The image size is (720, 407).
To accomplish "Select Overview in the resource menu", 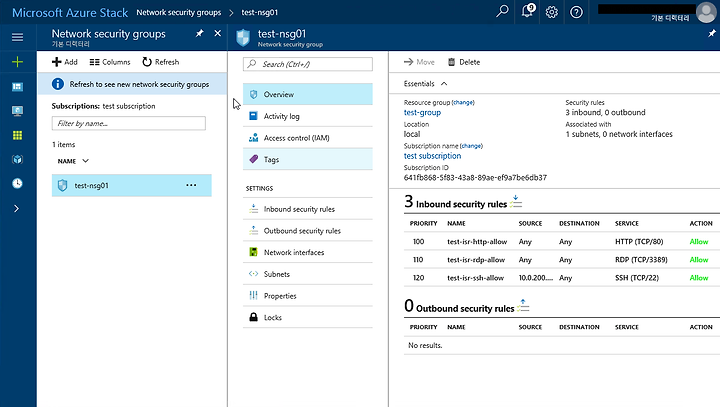I will [308, 94].
